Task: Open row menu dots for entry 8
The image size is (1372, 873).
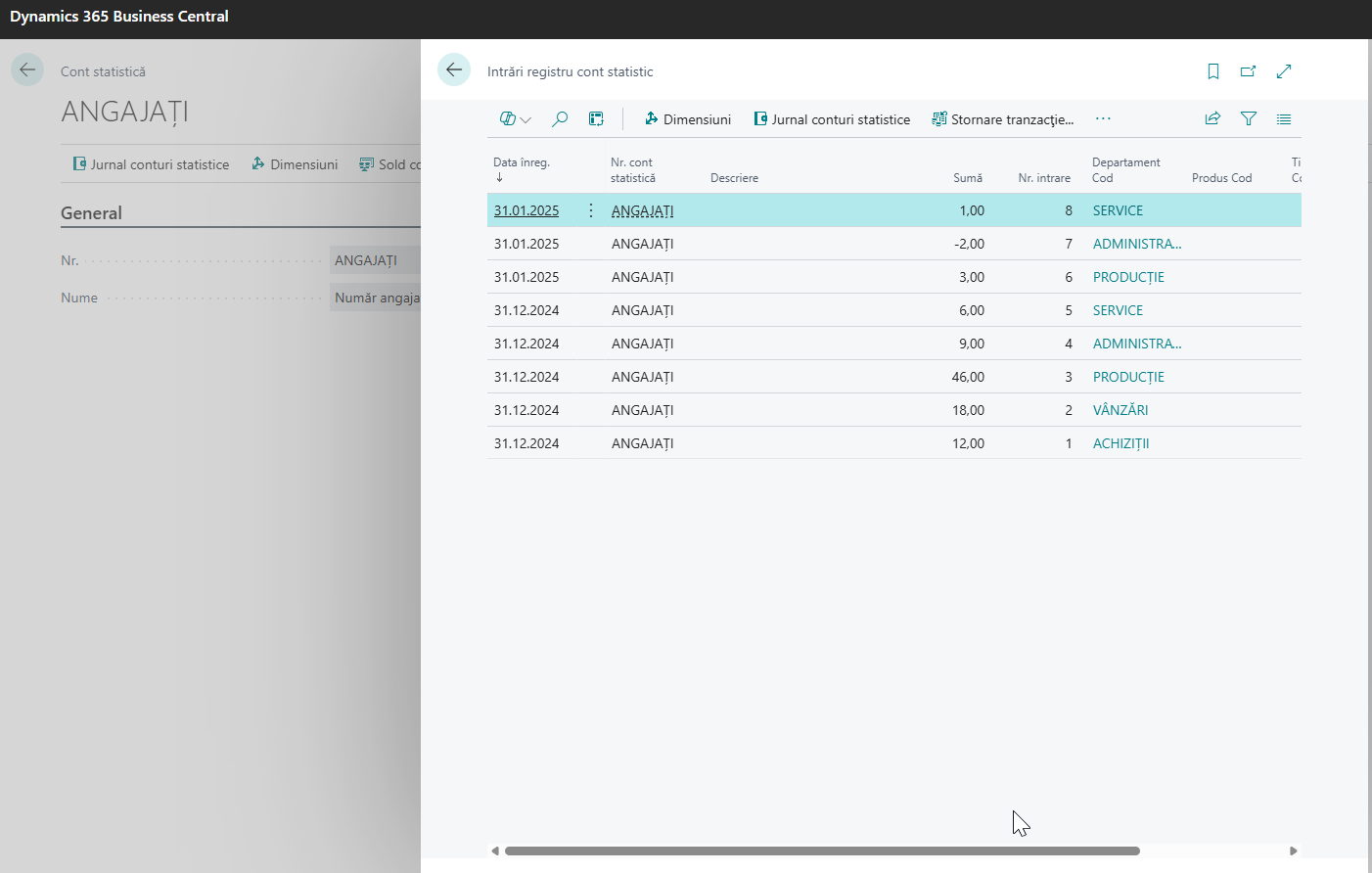Action: coord(591,210)
